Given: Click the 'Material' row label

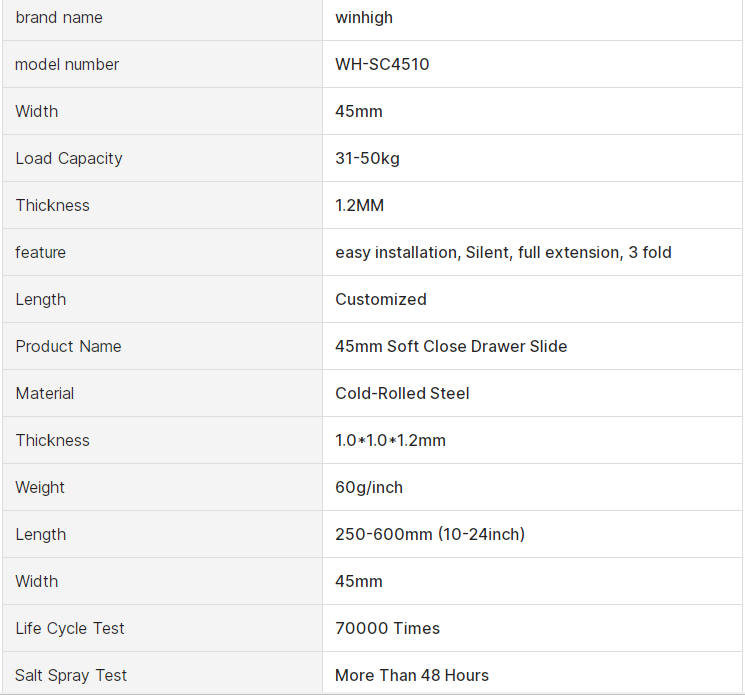Looking at the screenshot, I should [45, 393].
